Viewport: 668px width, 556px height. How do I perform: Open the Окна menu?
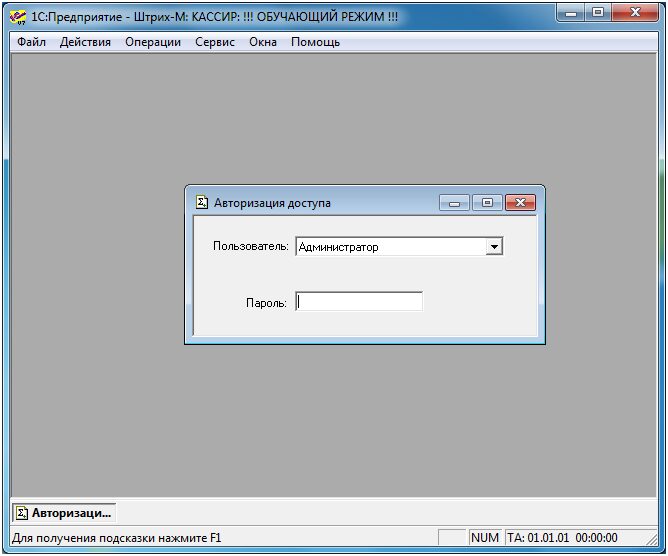(263, 42)
